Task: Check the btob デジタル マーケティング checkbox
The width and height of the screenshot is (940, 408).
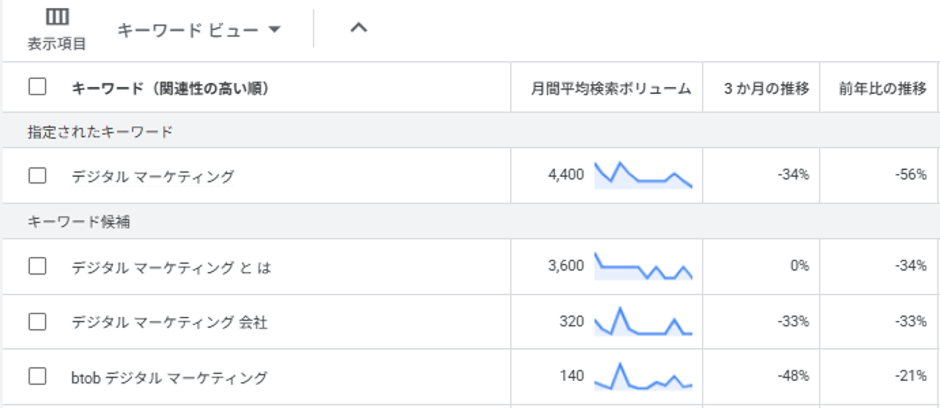Action: coord(37,376)
